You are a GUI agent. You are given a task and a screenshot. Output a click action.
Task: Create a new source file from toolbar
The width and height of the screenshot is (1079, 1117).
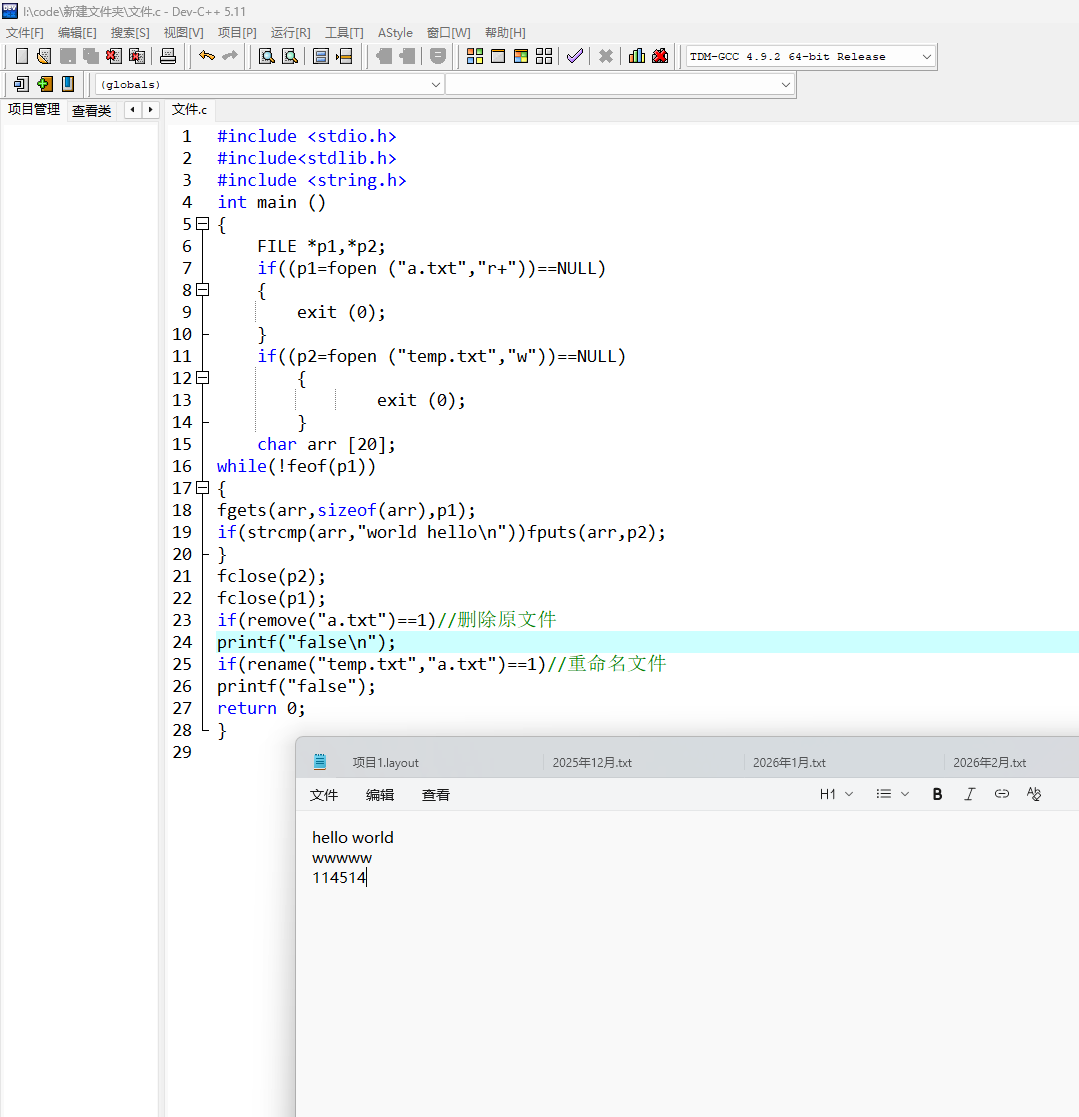[x=22, y=56]
